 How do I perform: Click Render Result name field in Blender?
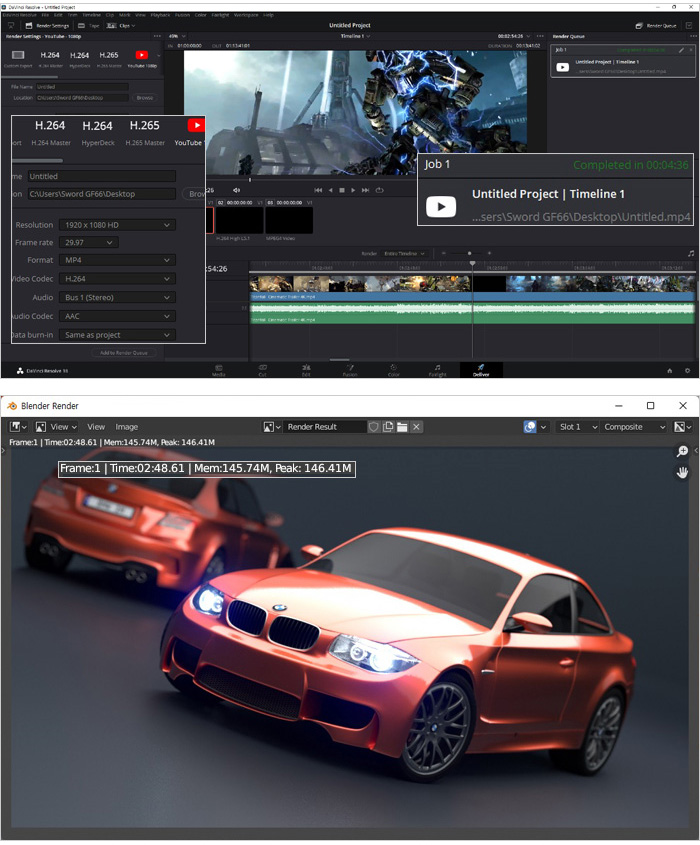tap(324, 427)
